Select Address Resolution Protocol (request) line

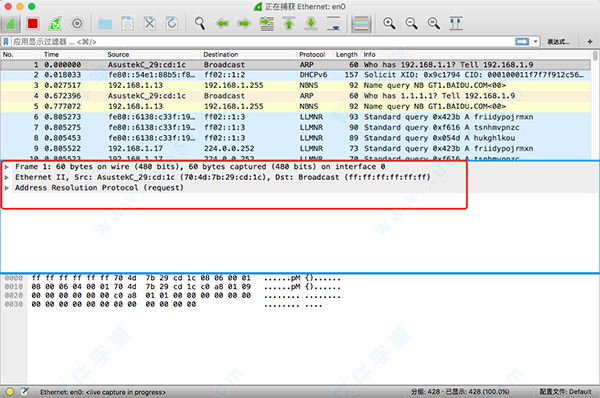[99, 188]
